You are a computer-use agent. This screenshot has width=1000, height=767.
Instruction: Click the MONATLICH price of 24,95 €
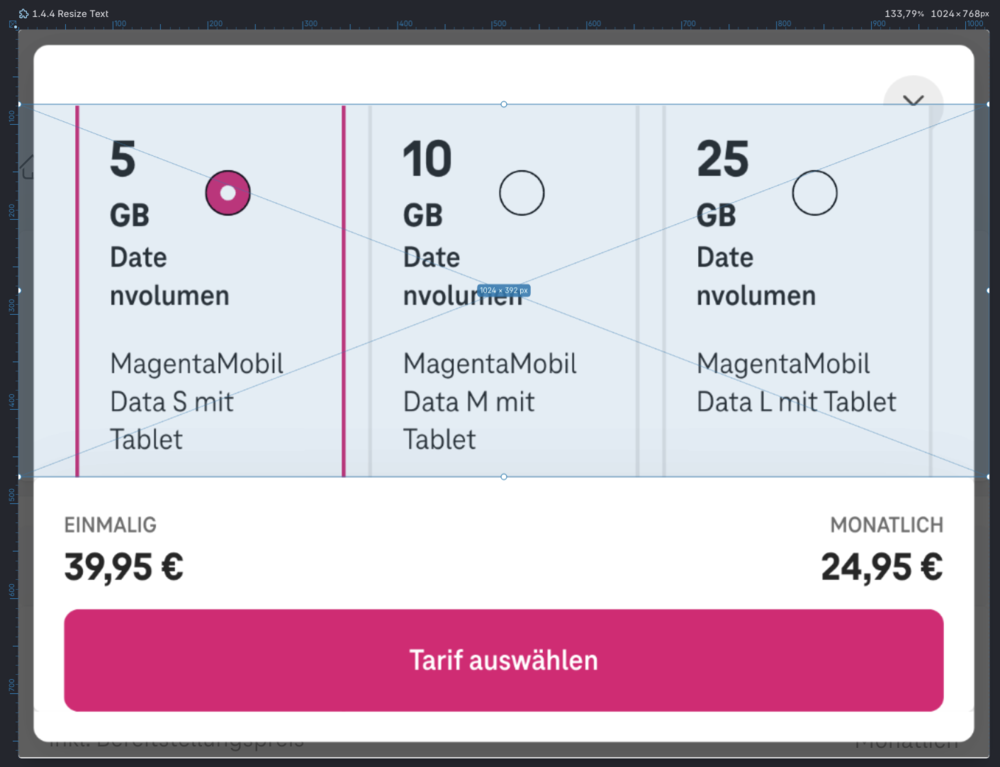click(881, 565)
